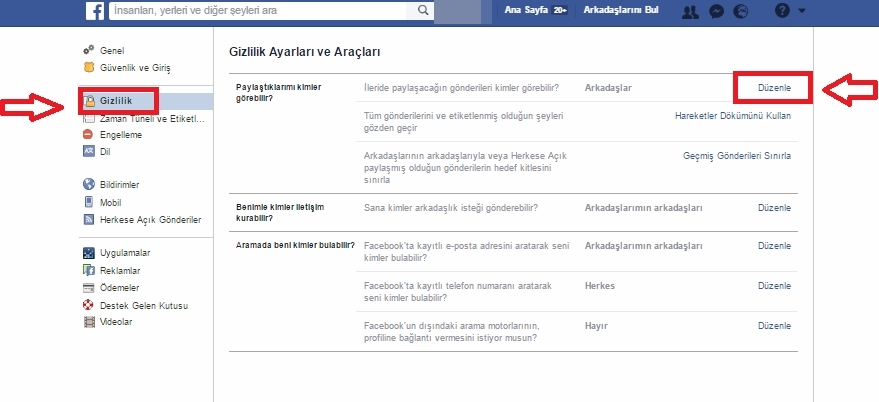Click Hareketler Dökümünü Kullan link
Viewport: 879px width, 402px height.
(733, 116)
